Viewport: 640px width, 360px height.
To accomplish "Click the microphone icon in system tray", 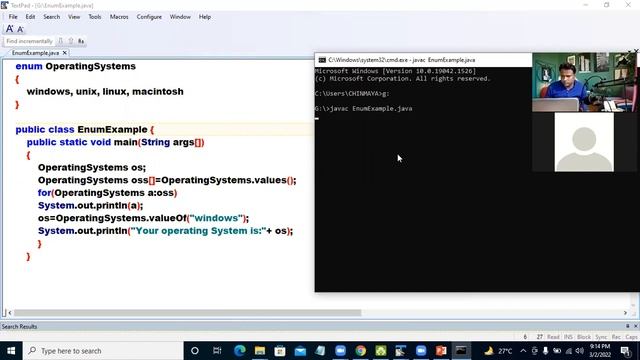I will pyautogui.click(x=545, y=351).
